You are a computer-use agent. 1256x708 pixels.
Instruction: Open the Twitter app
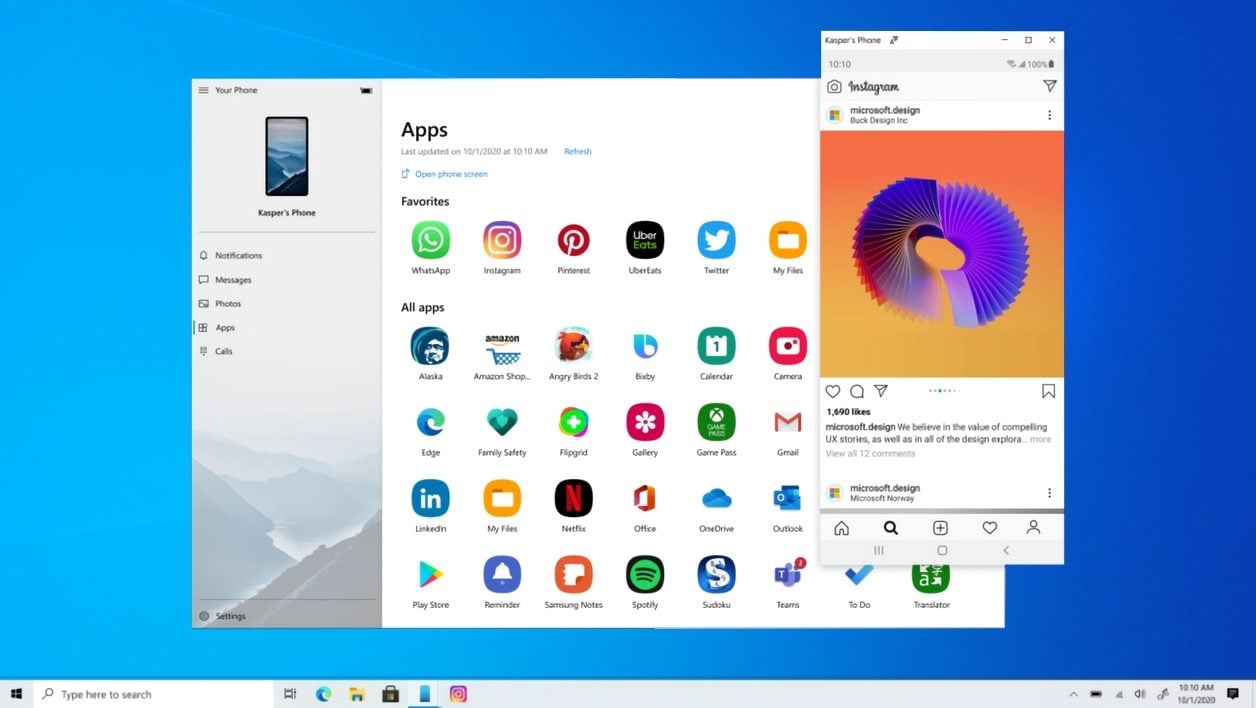point(716,240)
